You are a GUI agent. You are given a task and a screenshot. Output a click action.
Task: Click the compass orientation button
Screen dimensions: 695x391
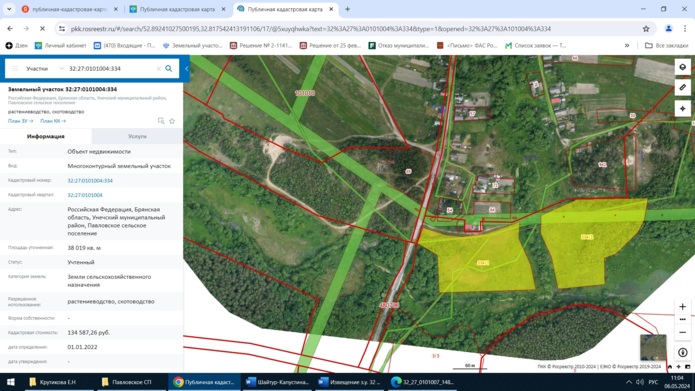(x=683, y=352)
